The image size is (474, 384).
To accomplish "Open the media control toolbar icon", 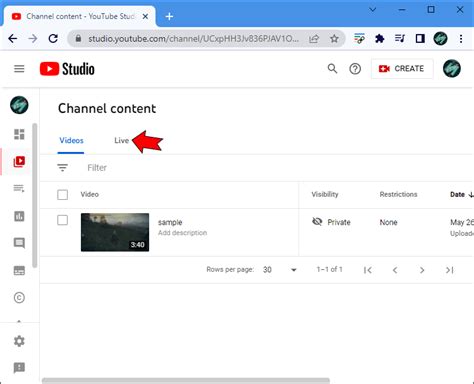I will 400,39.
